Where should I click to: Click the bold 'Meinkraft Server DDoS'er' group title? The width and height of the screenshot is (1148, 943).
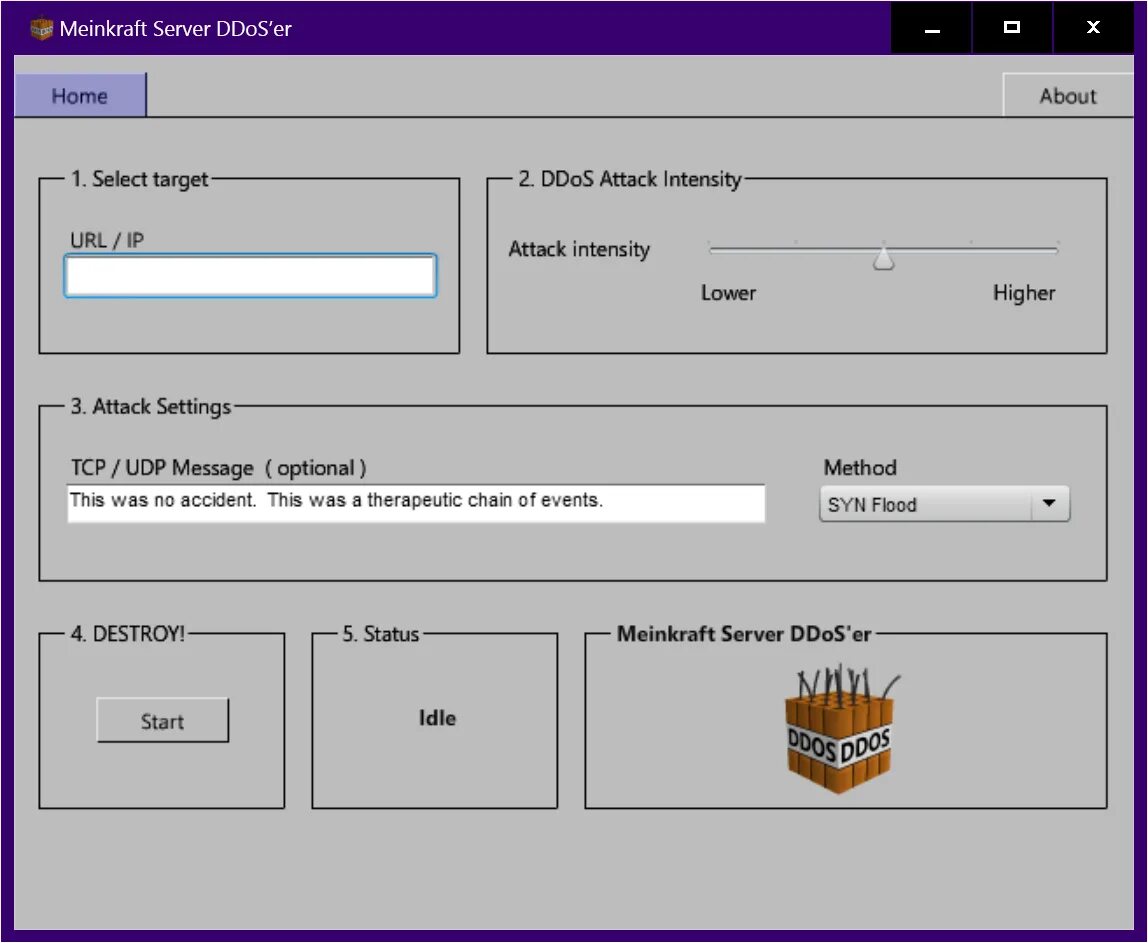744,634
